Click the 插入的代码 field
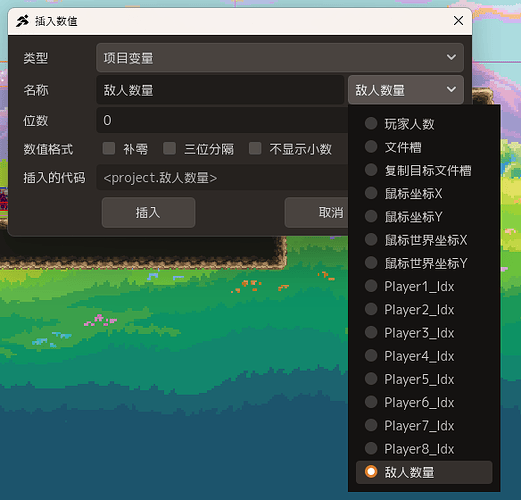This screenshot has width=521, height=500. [222, 177]
